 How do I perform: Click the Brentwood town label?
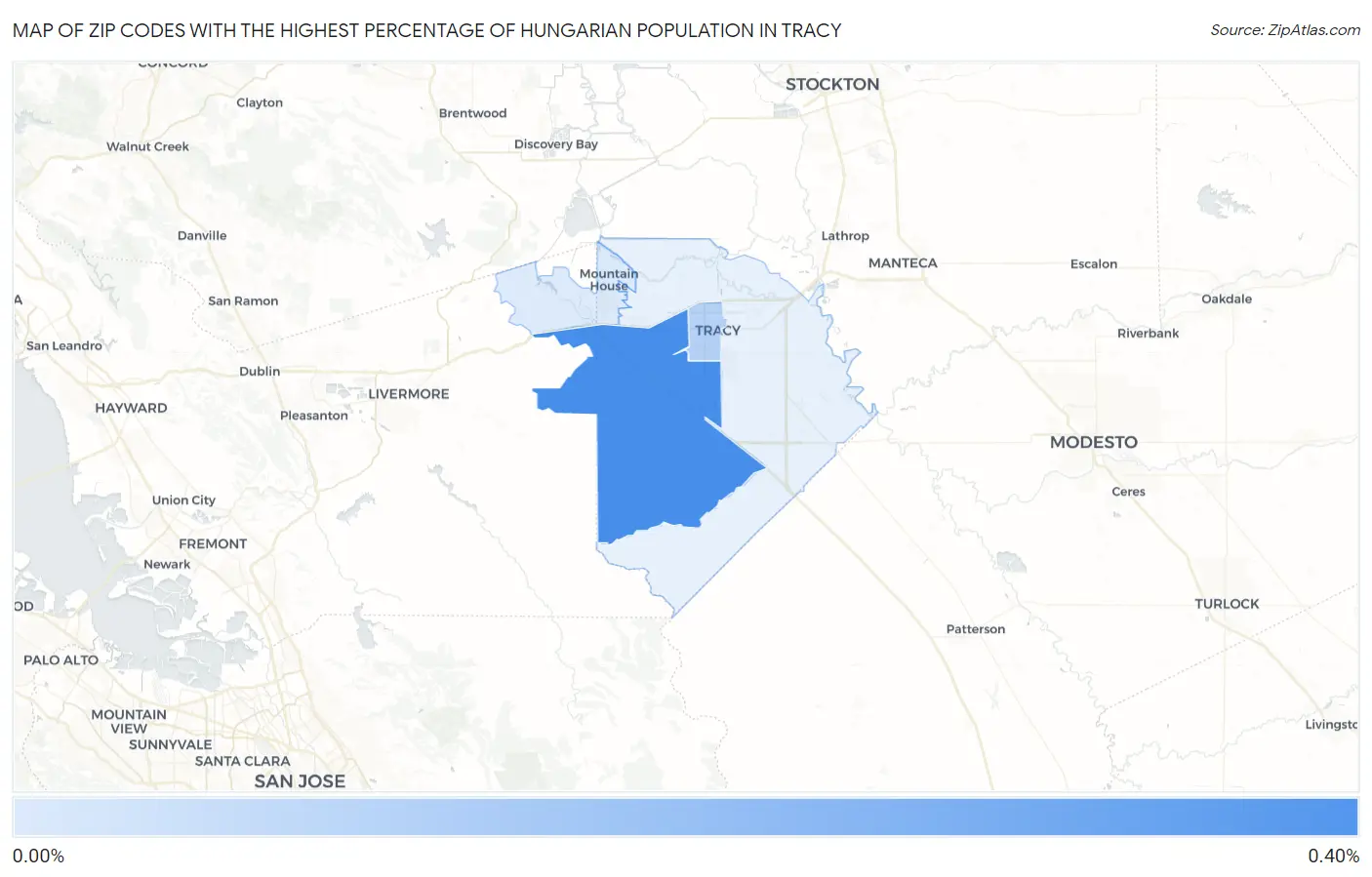(473, 113)
